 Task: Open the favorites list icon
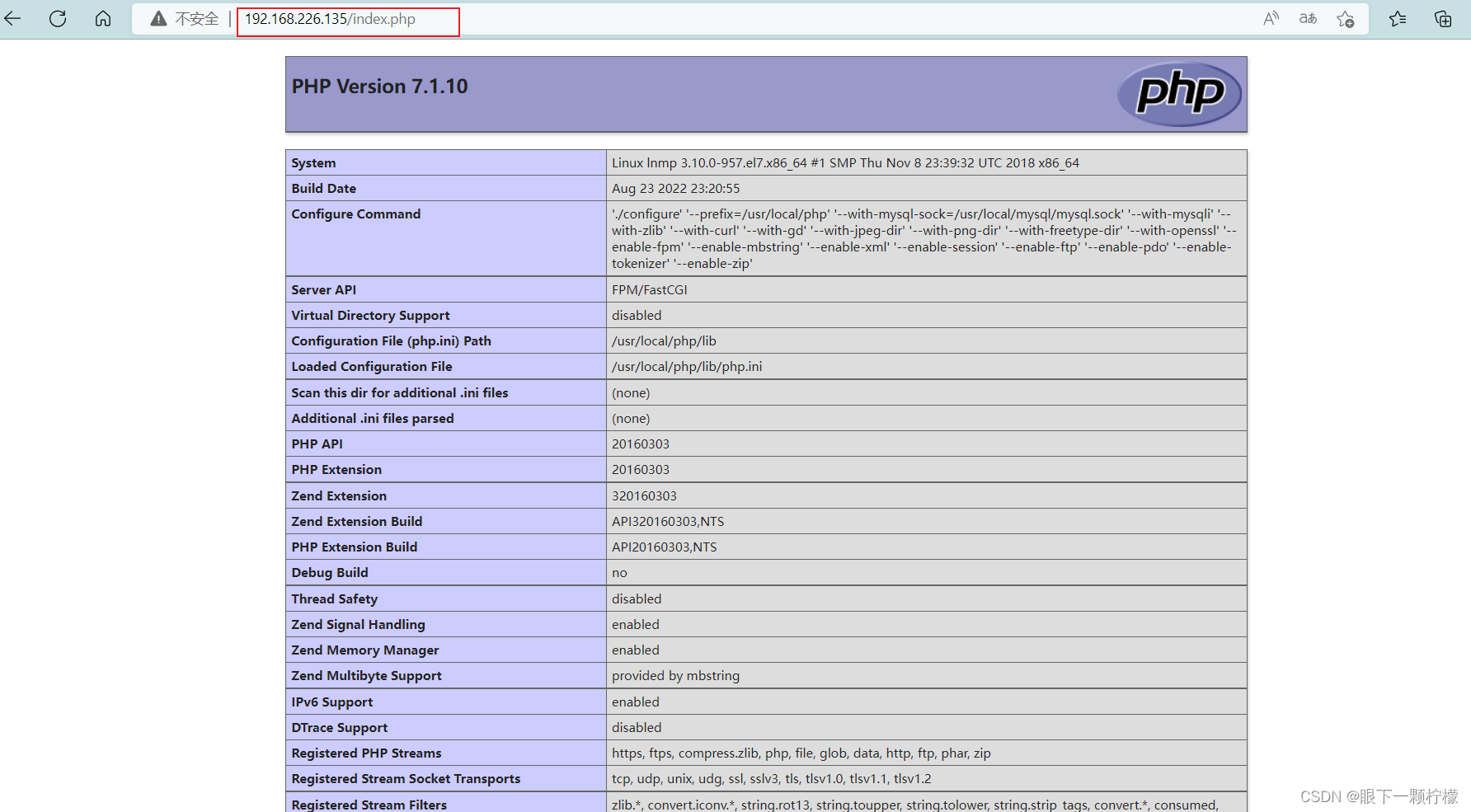click(1398, 18)
